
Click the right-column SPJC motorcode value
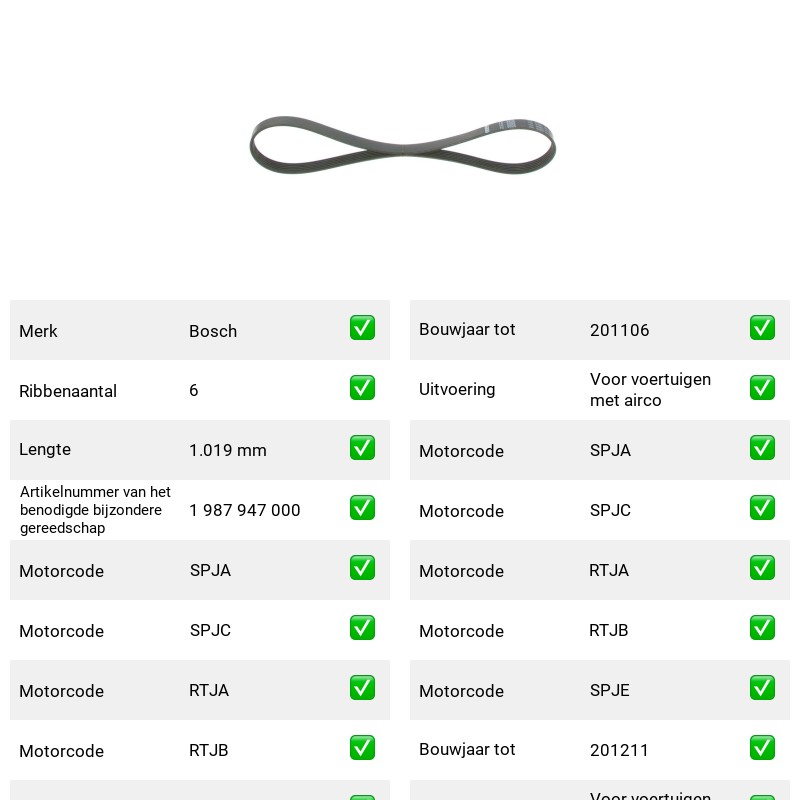(x=610, y=510)
